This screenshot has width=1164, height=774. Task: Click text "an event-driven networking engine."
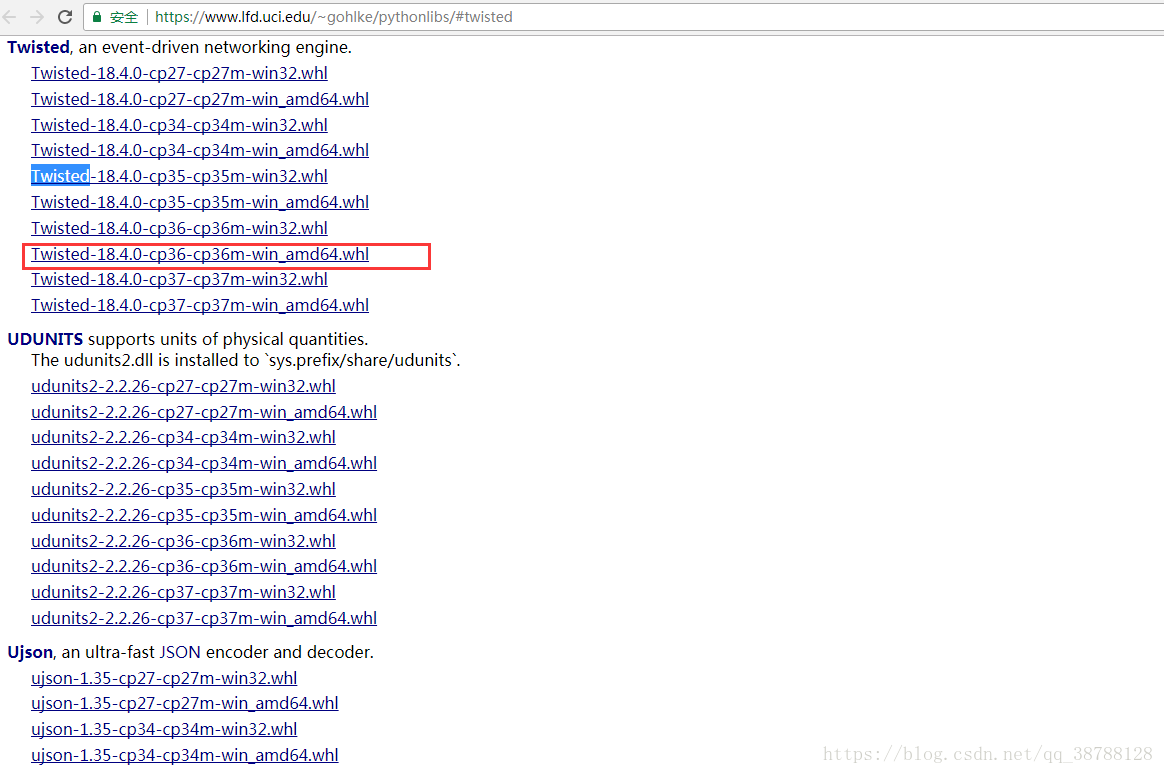click(215, 47)
